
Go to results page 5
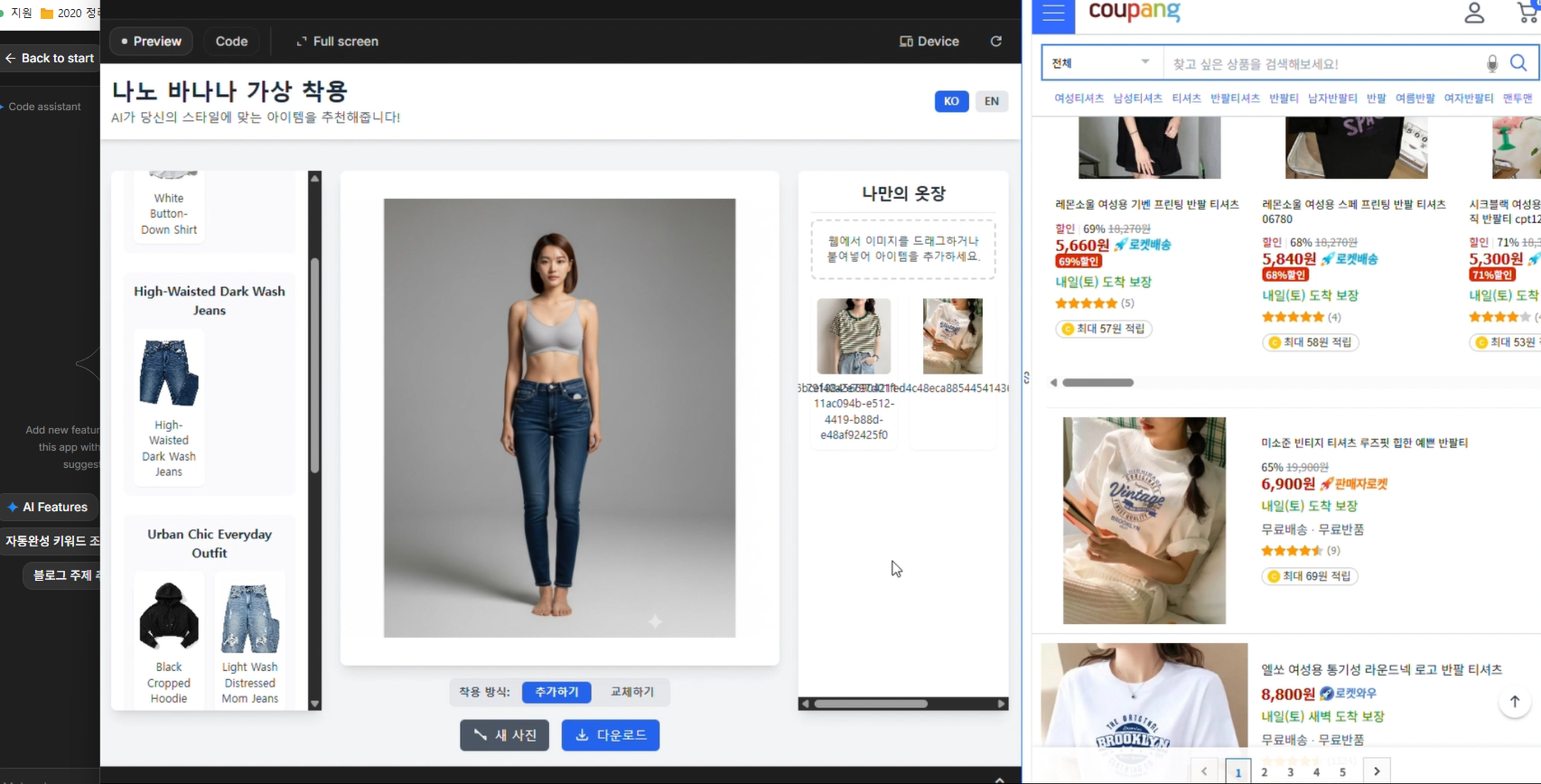(1343, 772)
